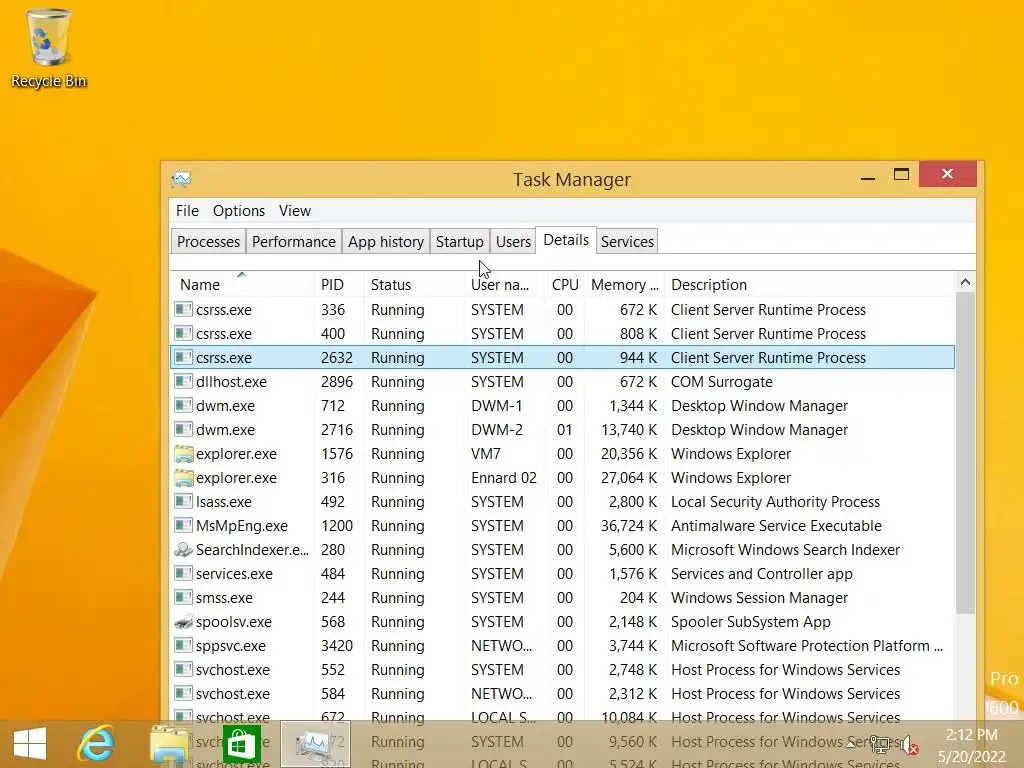1024x768 pixels.
Task: Click the icon of dllhost.exe
Action: [x=184, y=381]
